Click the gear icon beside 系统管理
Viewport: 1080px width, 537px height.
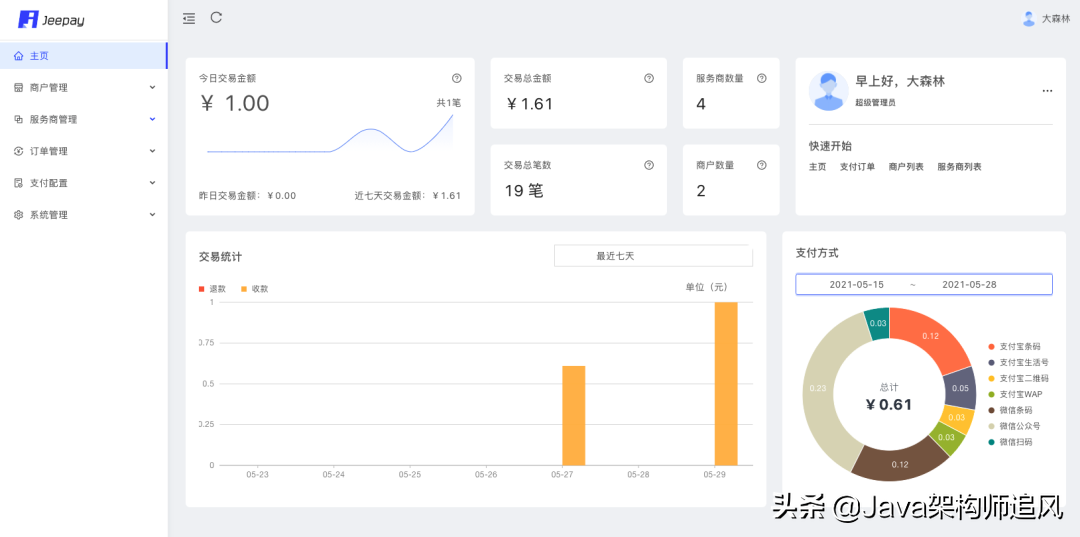(19, 215)
